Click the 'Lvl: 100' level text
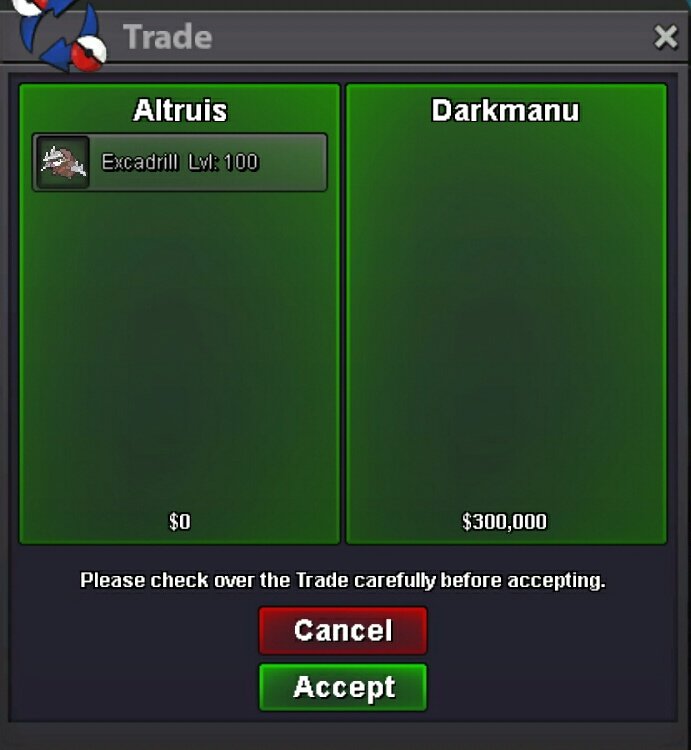Viewport: 691px width, 750px height. click(223, 162)
